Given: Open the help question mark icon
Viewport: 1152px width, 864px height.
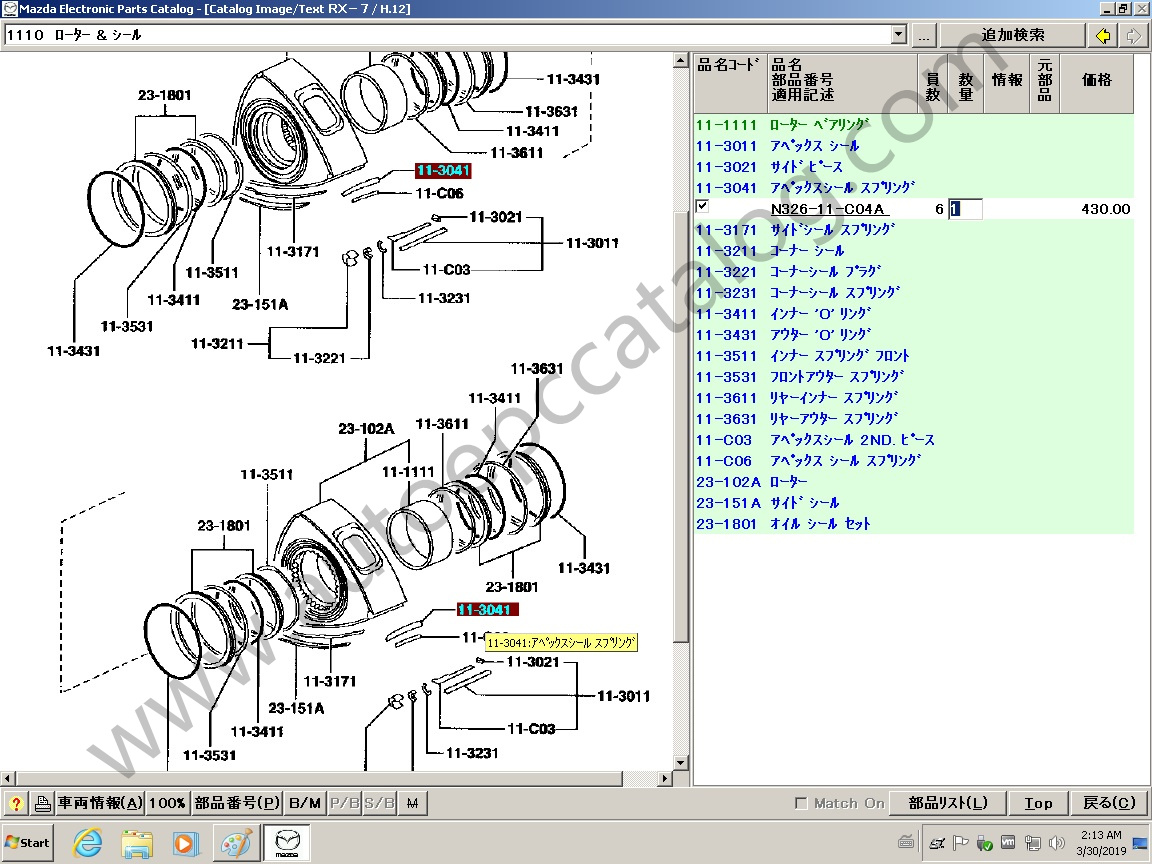Looking at the screenshot, I should [15, 803].
